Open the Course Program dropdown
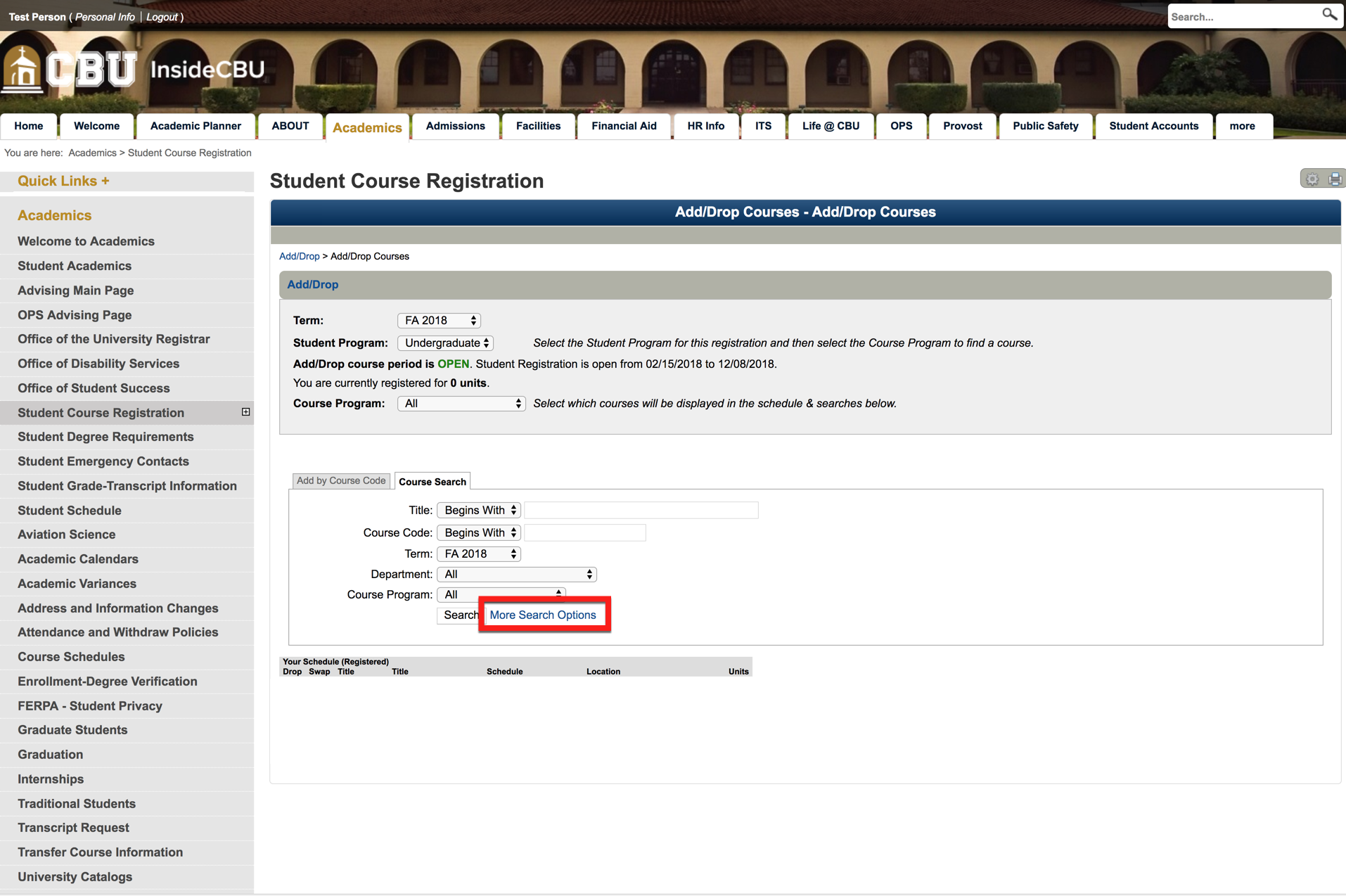Image resolution: width=1346 pixels, height=896 pixels. click(x=461, y=403)
